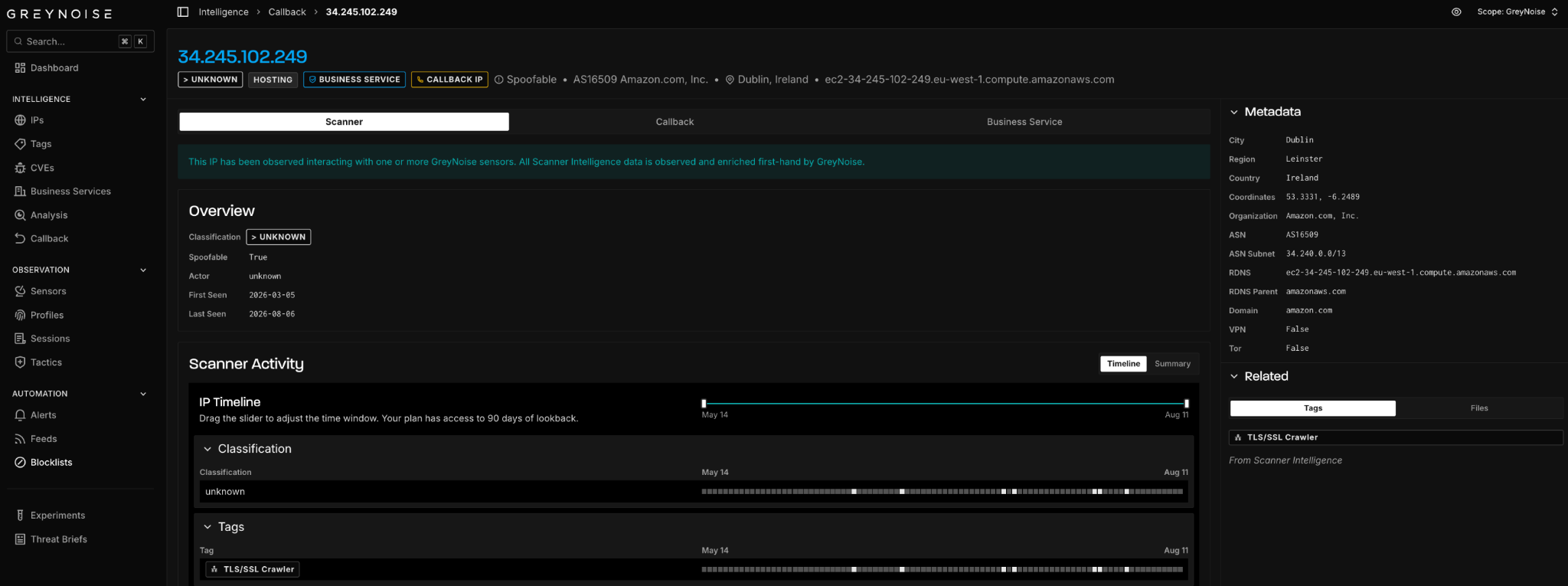Click the search magnifier icon

coord(18,41)
